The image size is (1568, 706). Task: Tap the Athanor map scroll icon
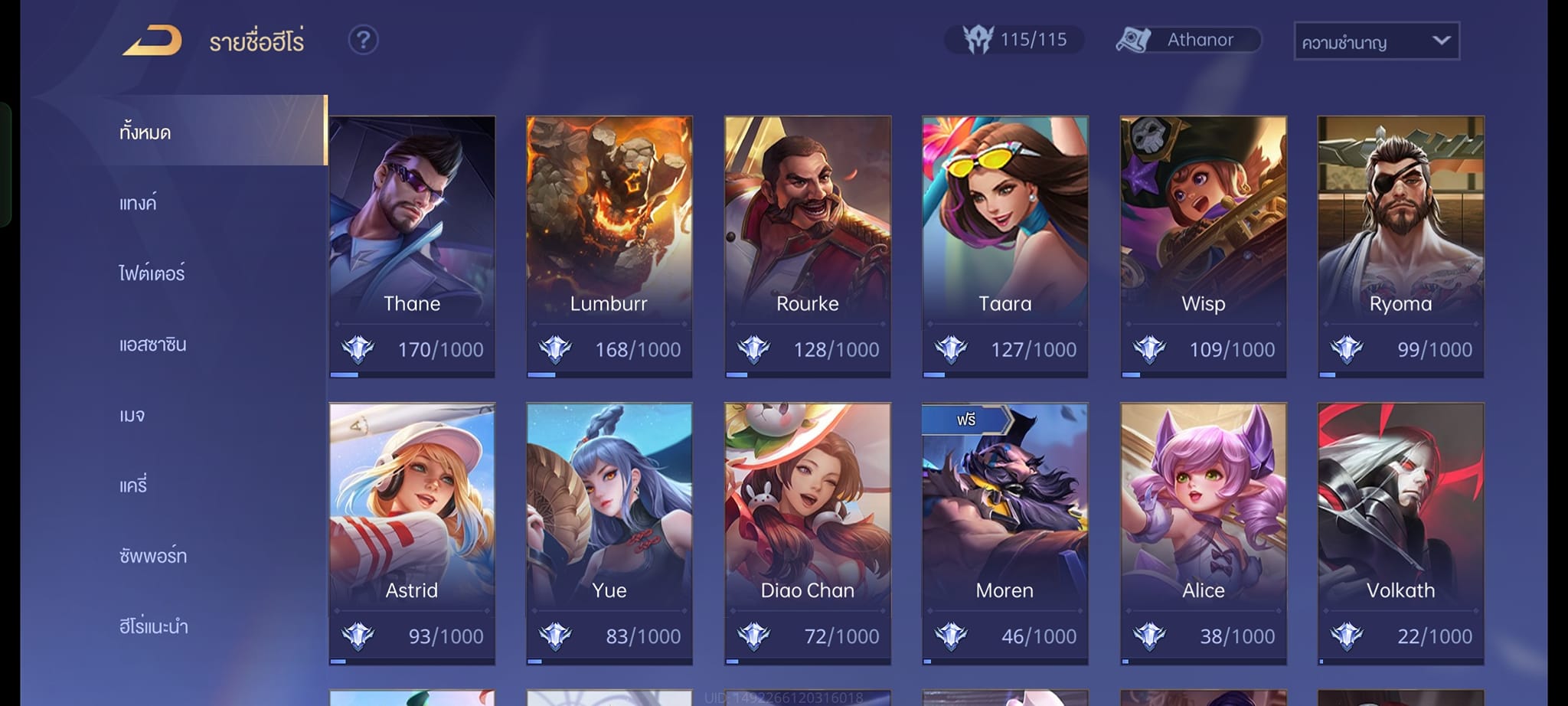tap(1134, 40)
